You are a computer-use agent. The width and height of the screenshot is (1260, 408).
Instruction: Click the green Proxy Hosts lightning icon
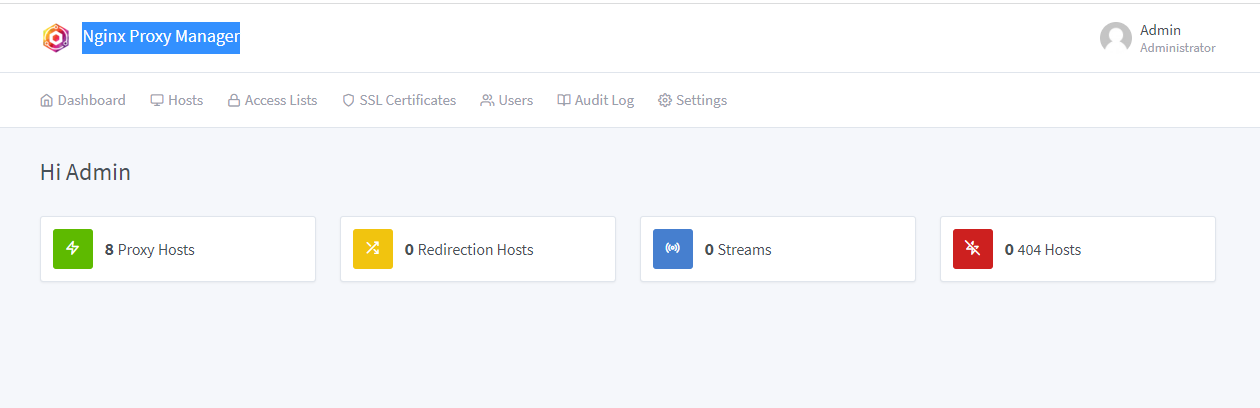pyautogui.click(x=73, y=249)
